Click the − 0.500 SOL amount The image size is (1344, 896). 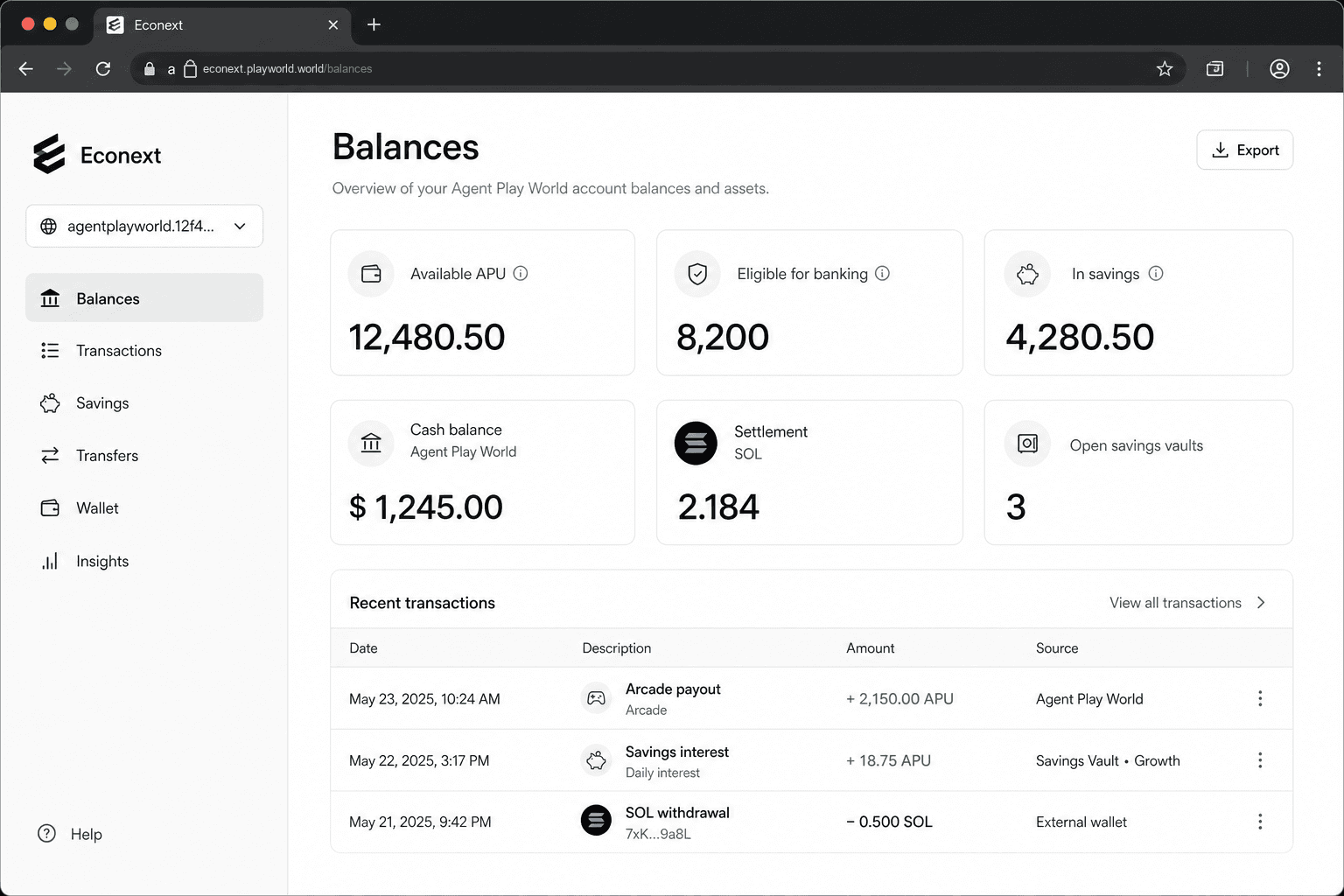tap(889, 822)
